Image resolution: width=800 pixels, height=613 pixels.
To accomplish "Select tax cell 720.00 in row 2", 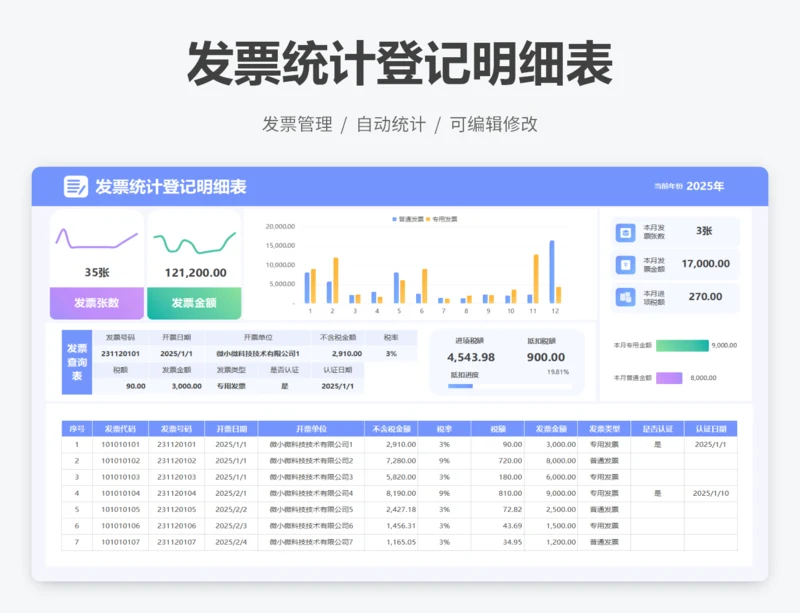I will click(498, 461).
